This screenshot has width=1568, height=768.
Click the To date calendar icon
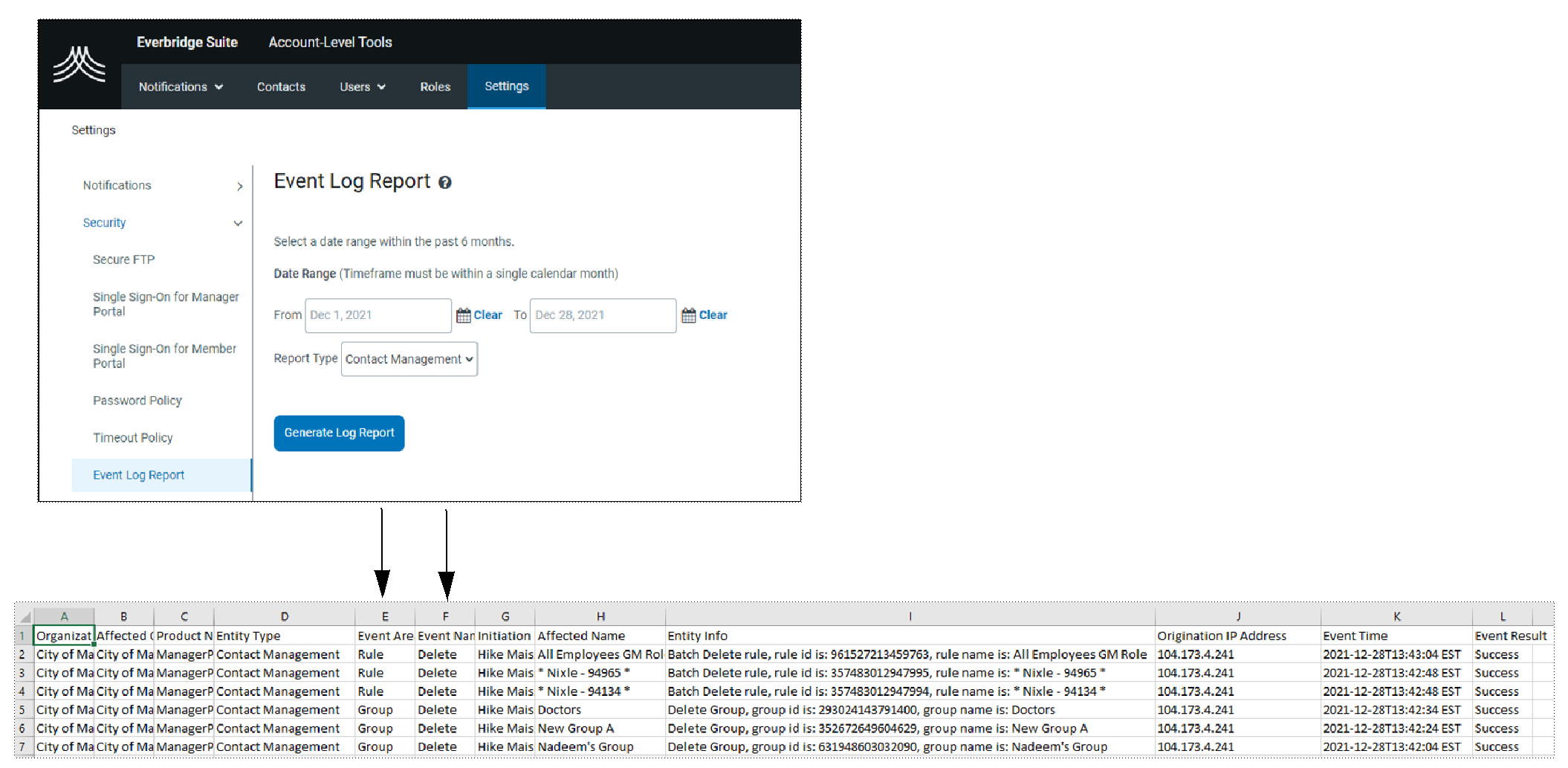pos(687,315)
